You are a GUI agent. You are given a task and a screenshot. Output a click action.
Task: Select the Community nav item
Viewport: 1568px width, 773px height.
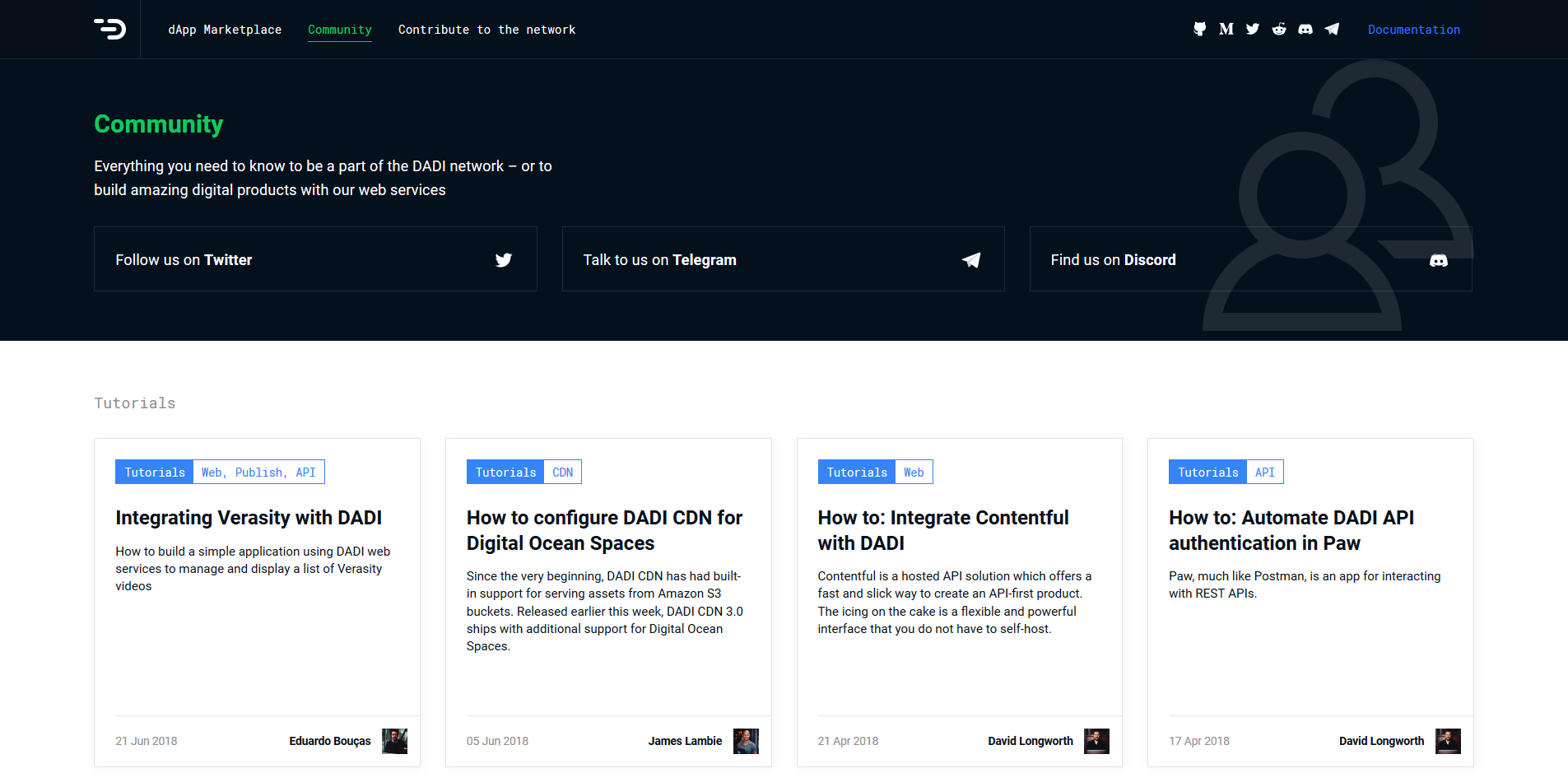(x=339, y=30)
